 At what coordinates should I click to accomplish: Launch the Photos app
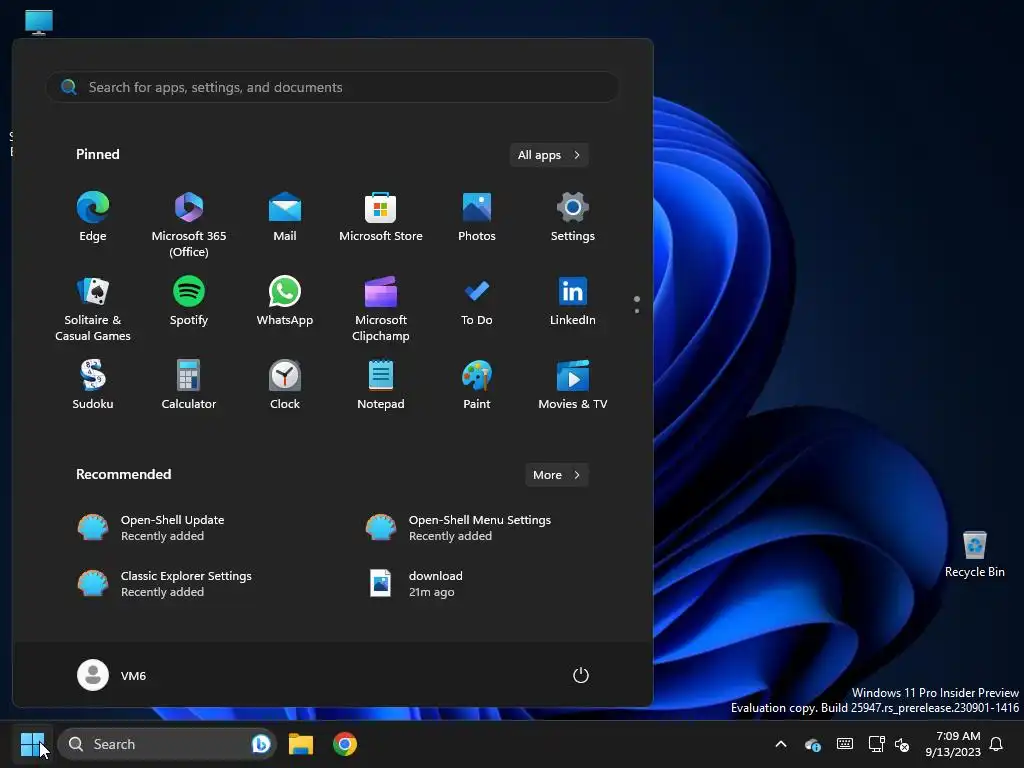point(477,217)
